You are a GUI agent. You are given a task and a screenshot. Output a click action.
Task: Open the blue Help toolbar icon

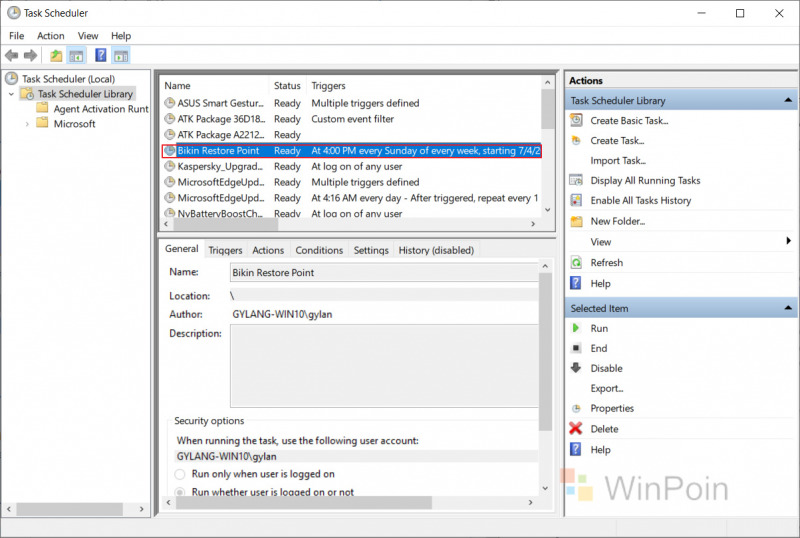(x=101, y=55)
